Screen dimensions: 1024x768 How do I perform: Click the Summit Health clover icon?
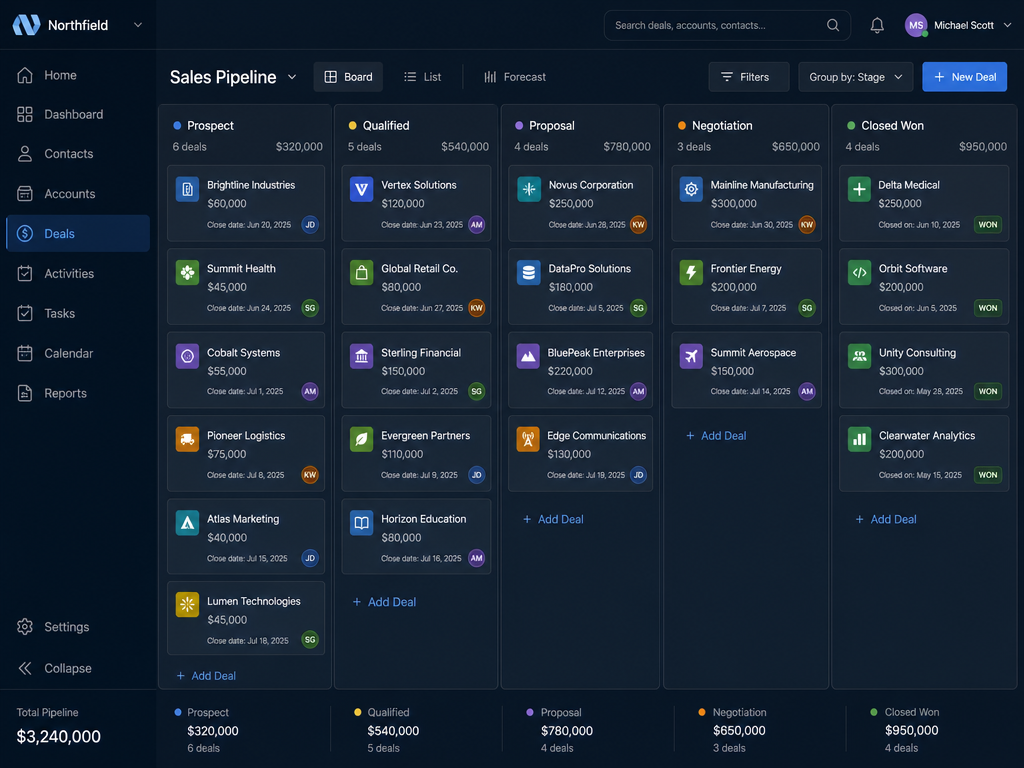point(187,273)
